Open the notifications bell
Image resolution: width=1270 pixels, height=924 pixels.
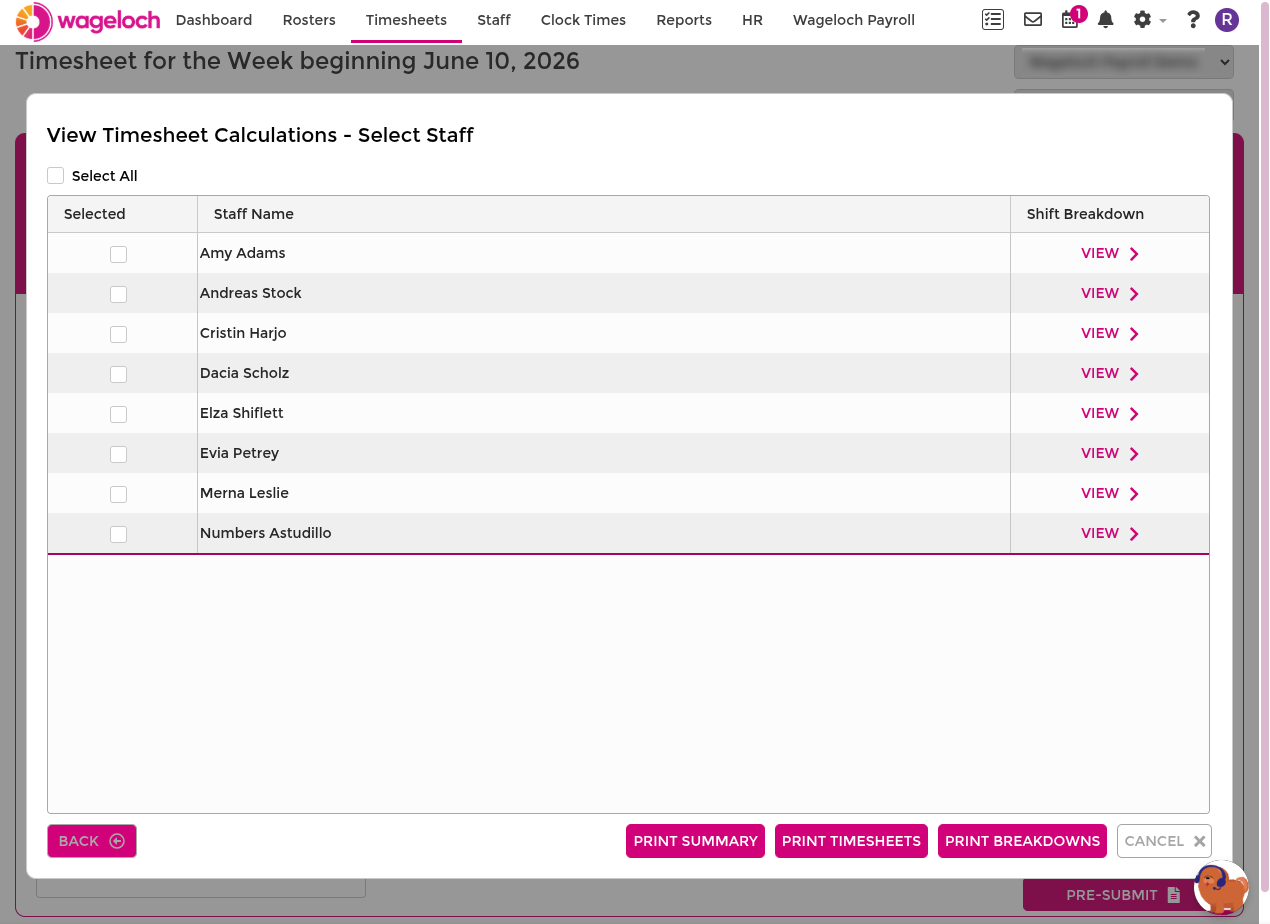click(1105, 19)
